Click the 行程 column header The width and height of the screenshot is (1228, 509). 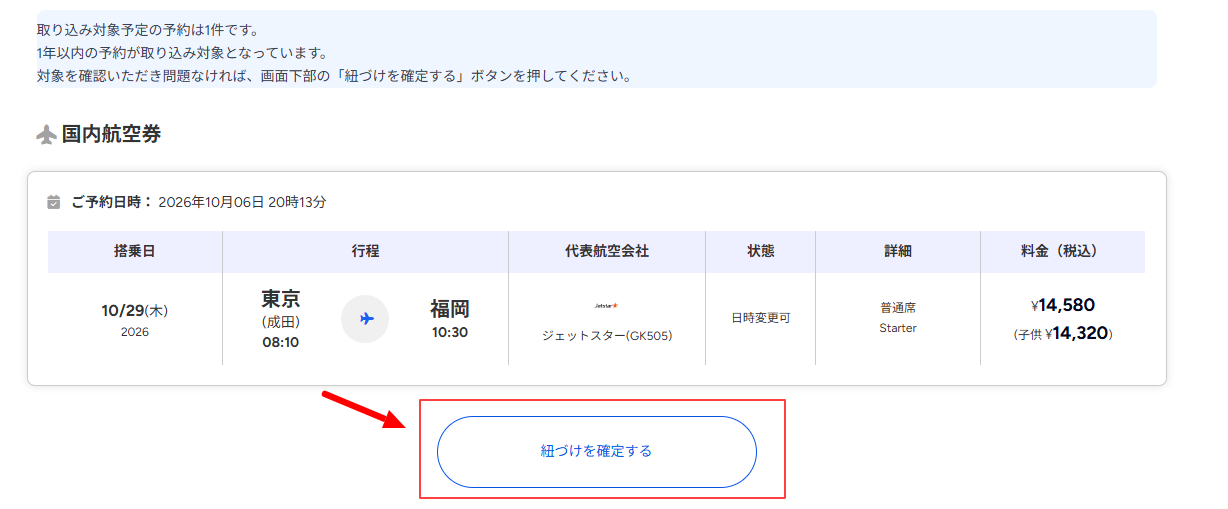click(365, 252)
